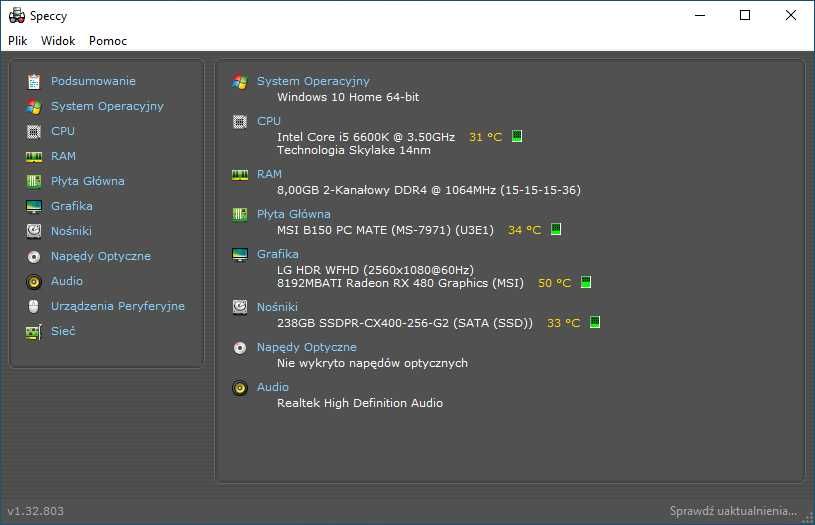
Task: Click GPU temperature value 50 °C
Action: pos(555,283)
